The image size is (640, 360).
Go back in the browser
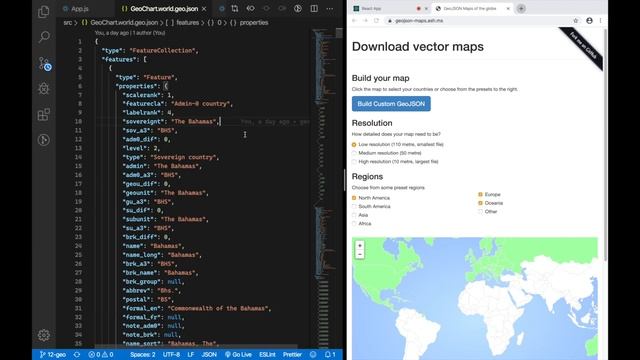point(354,20)
